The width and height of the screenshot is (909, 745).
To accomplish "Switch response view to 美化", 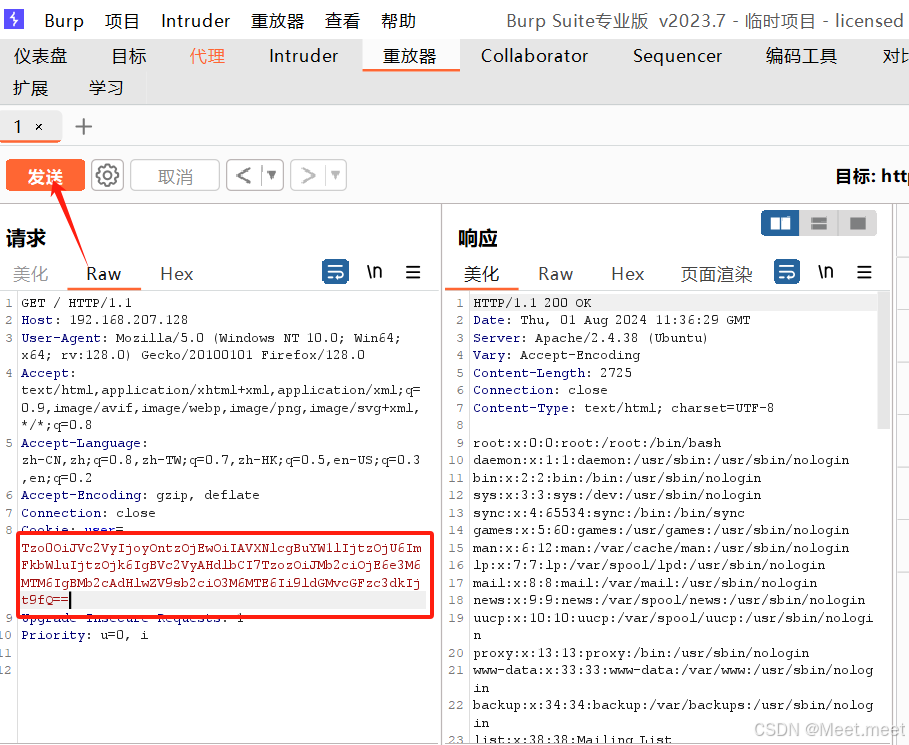I will [481, 274].
